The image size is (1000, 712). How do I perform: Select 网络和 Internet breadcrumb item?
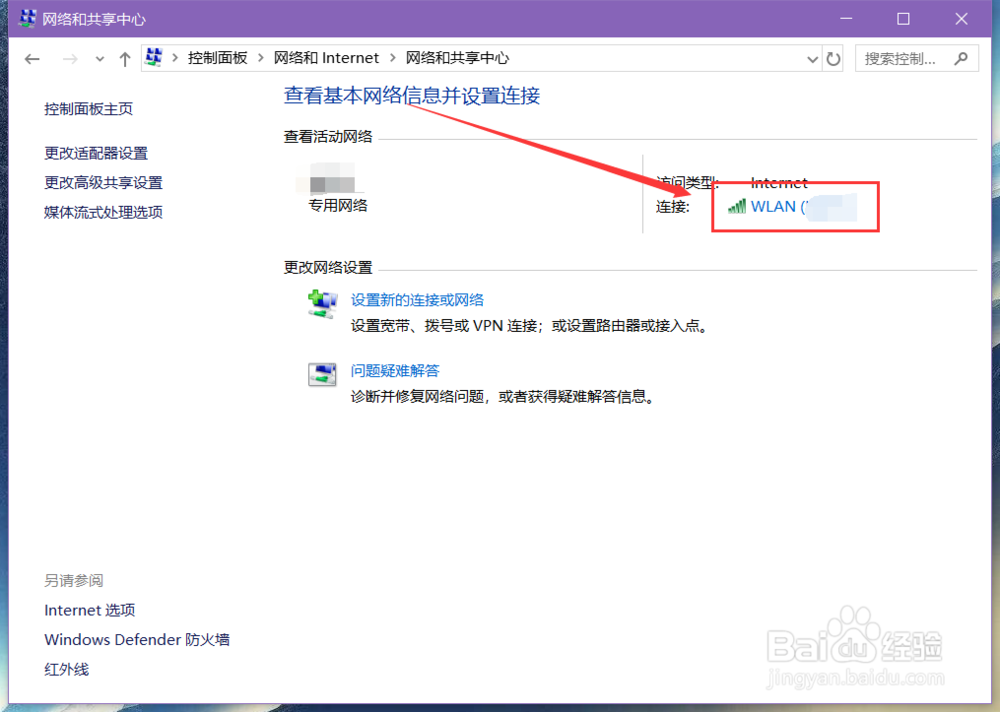326,58
